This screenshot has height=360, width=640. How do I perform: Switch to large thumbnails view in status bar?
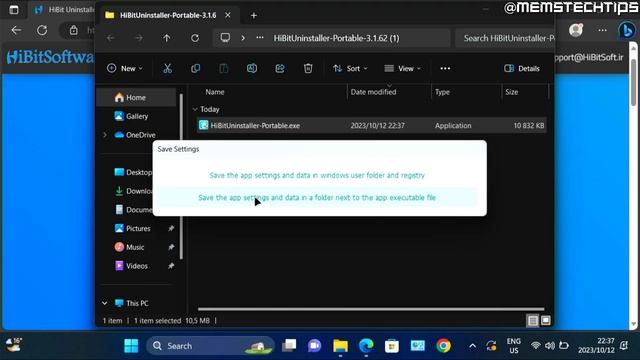(546, 321)
